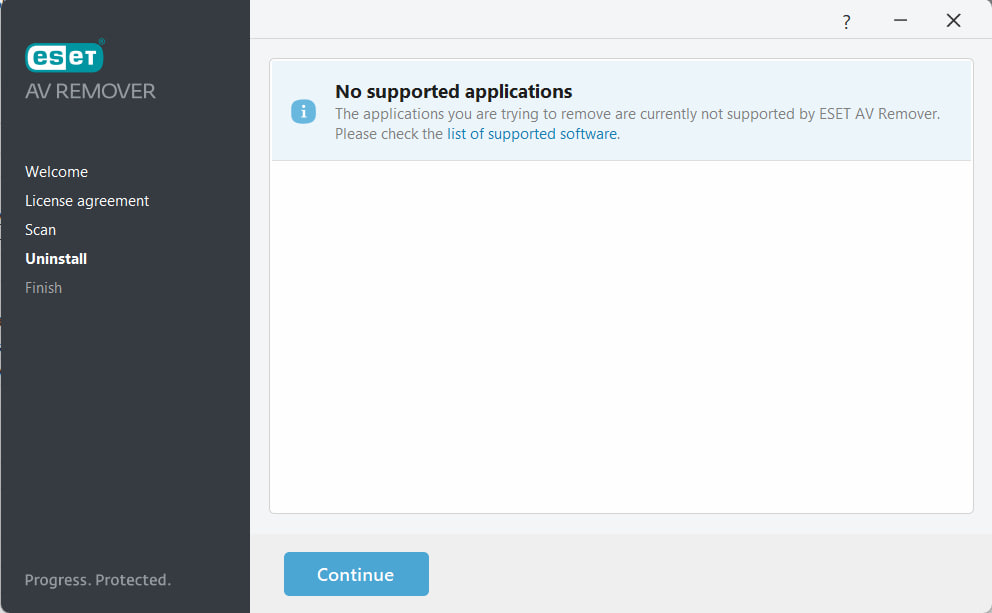Select the Finish step in the sidebar

[x=44, y=288]
